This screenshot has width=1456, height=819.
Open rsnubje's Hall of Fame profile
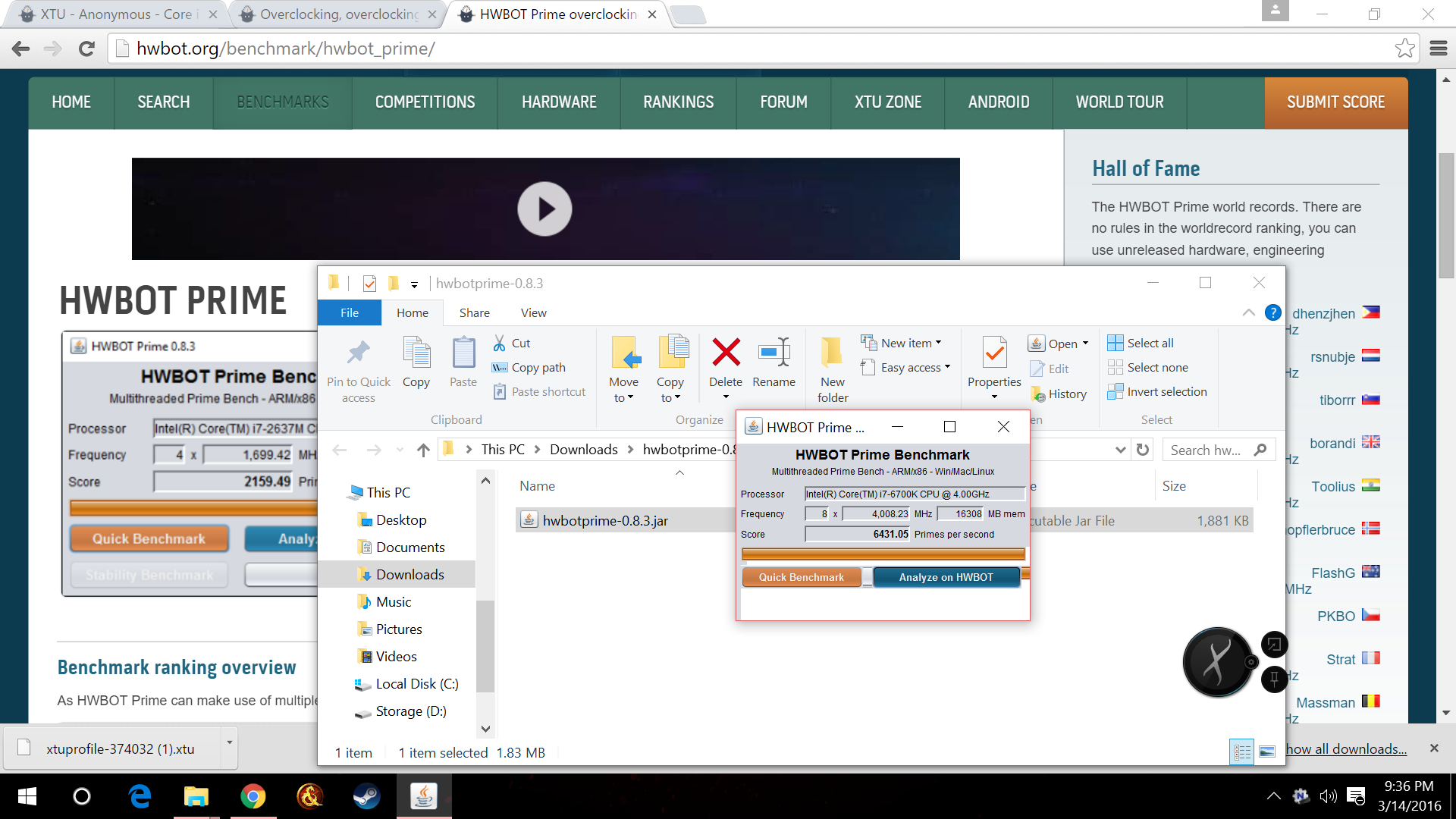tap(1332, 357)
